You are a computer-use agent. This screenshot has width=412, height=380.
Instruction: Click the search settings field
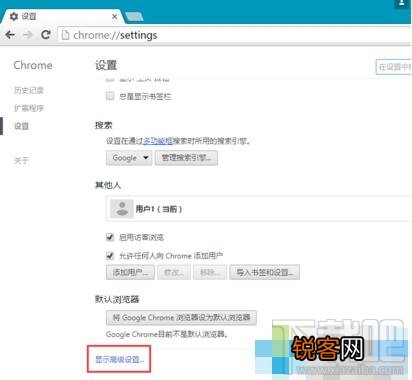[394, 67]
